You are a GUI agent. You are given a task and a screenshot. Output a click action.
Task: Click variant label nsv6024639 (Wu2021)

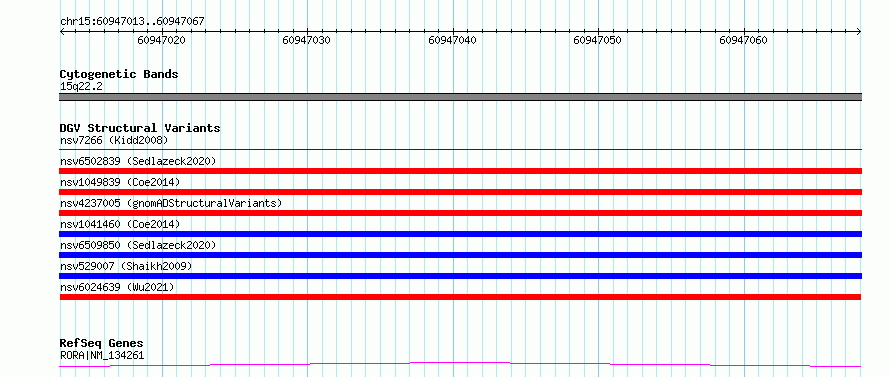(x=117, y=287)
